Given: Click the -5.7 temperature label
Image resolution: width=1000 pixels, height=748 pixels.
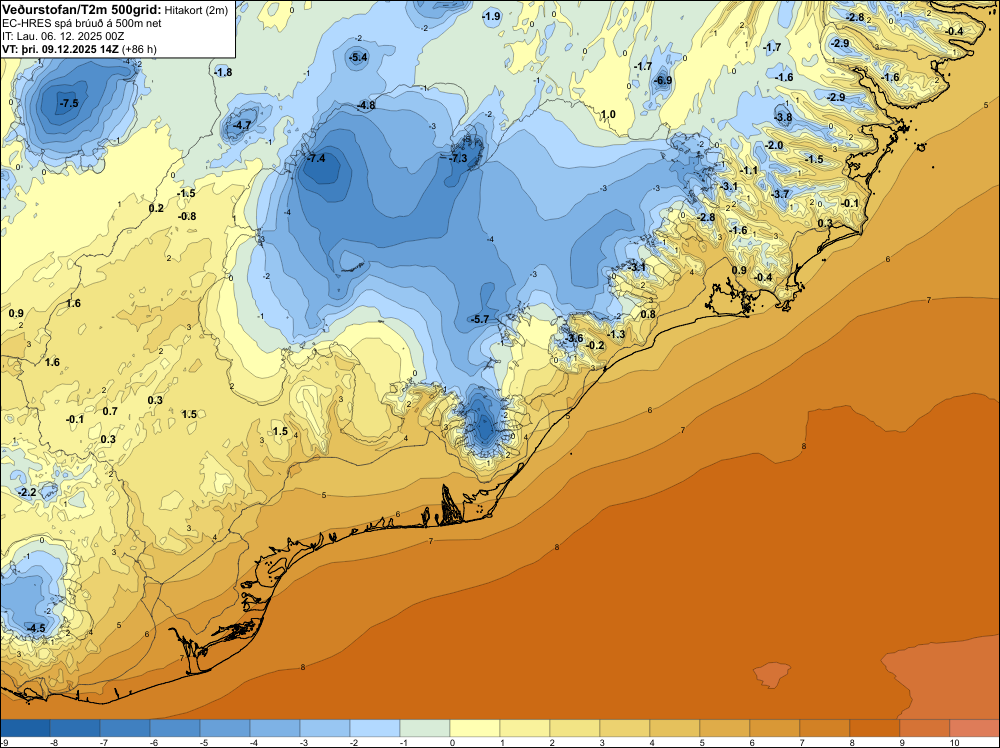Looking at the screenshot, I should (x=479, y=319).
